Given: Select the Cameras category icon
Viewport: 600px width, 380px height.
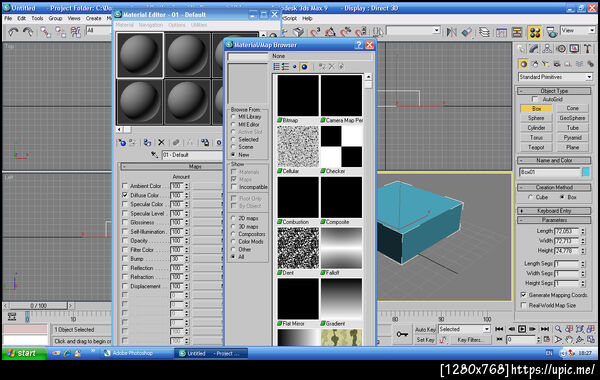Looking at the screenshot, I should [557, 64].
